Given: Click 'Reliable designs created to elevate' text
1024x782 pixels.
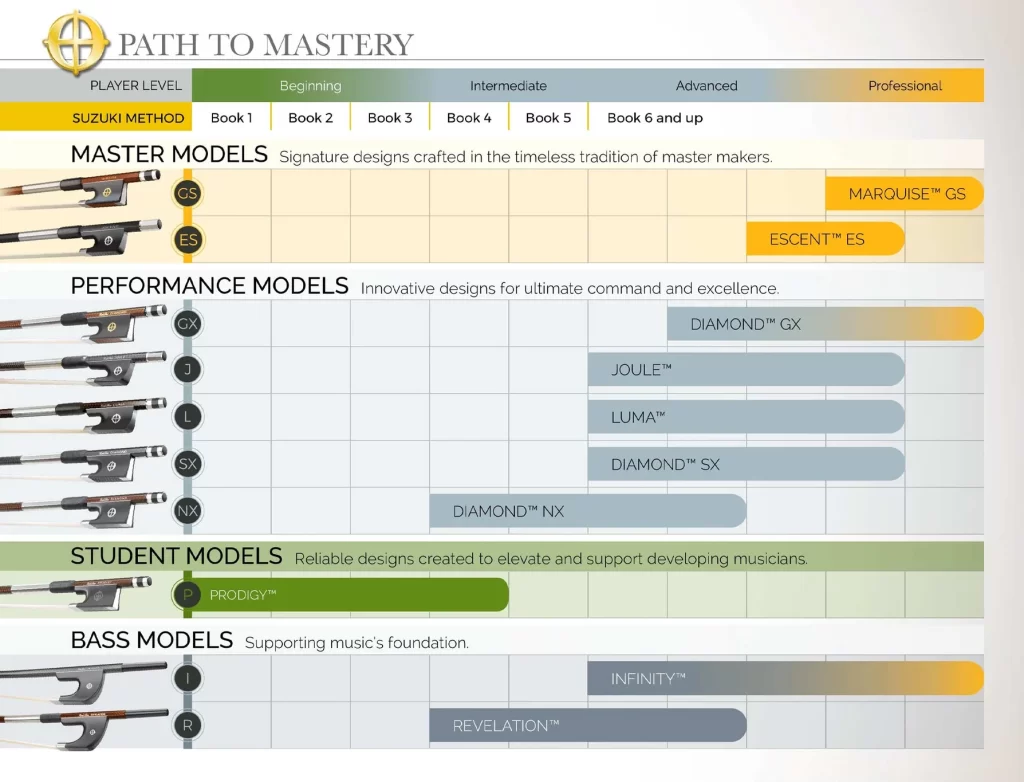Looking at the screenshot, I should (x=551, y=559).
